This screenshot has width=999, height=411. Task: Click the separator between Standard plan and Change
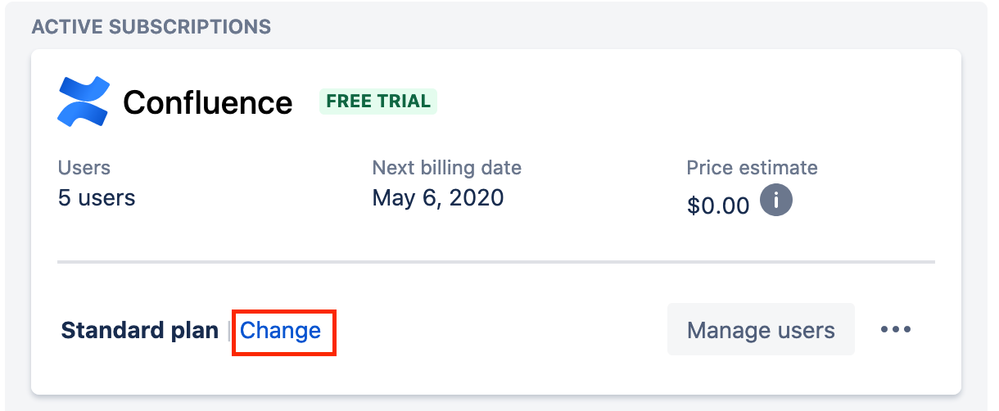[229, 330]
